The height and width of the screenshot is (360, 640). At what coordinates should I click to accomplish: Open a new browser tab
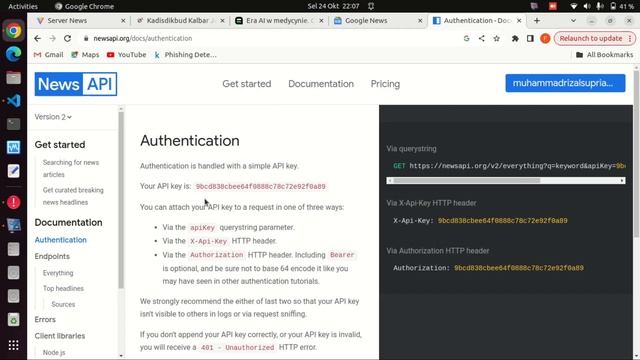tap(537, 20)
